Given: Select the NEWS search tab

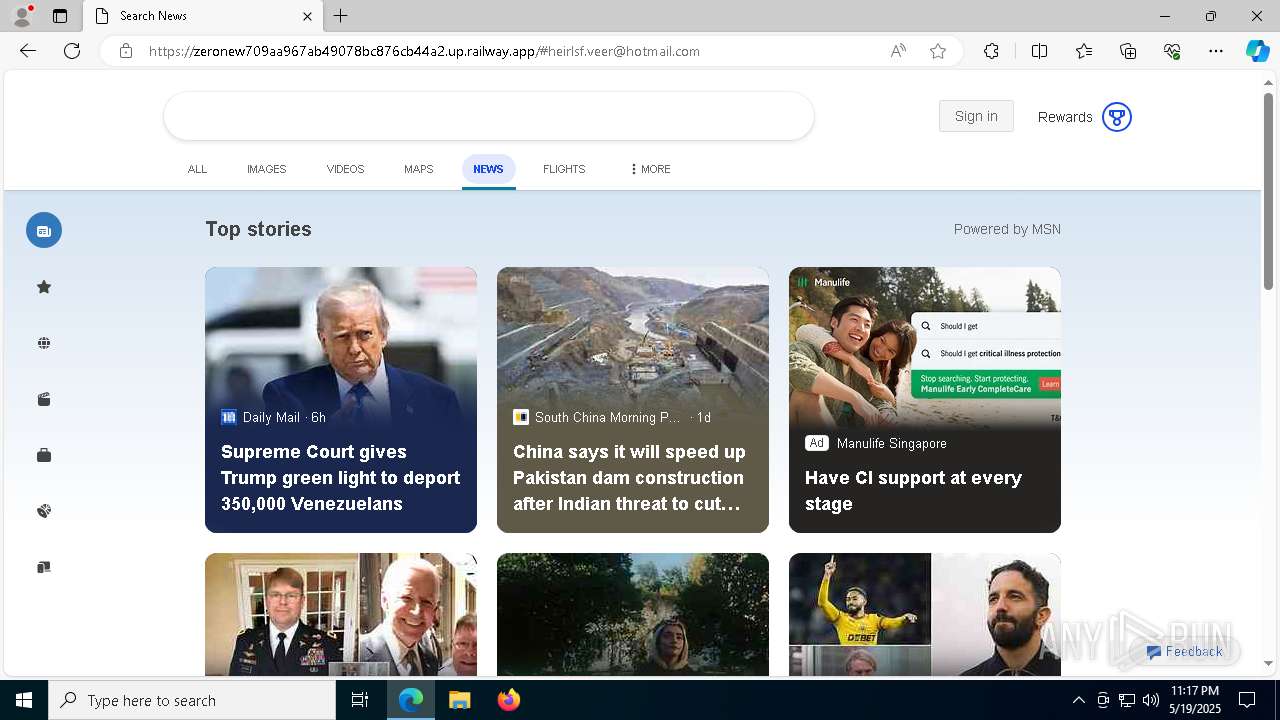Looking at the screenshot, I should [488, 169].
